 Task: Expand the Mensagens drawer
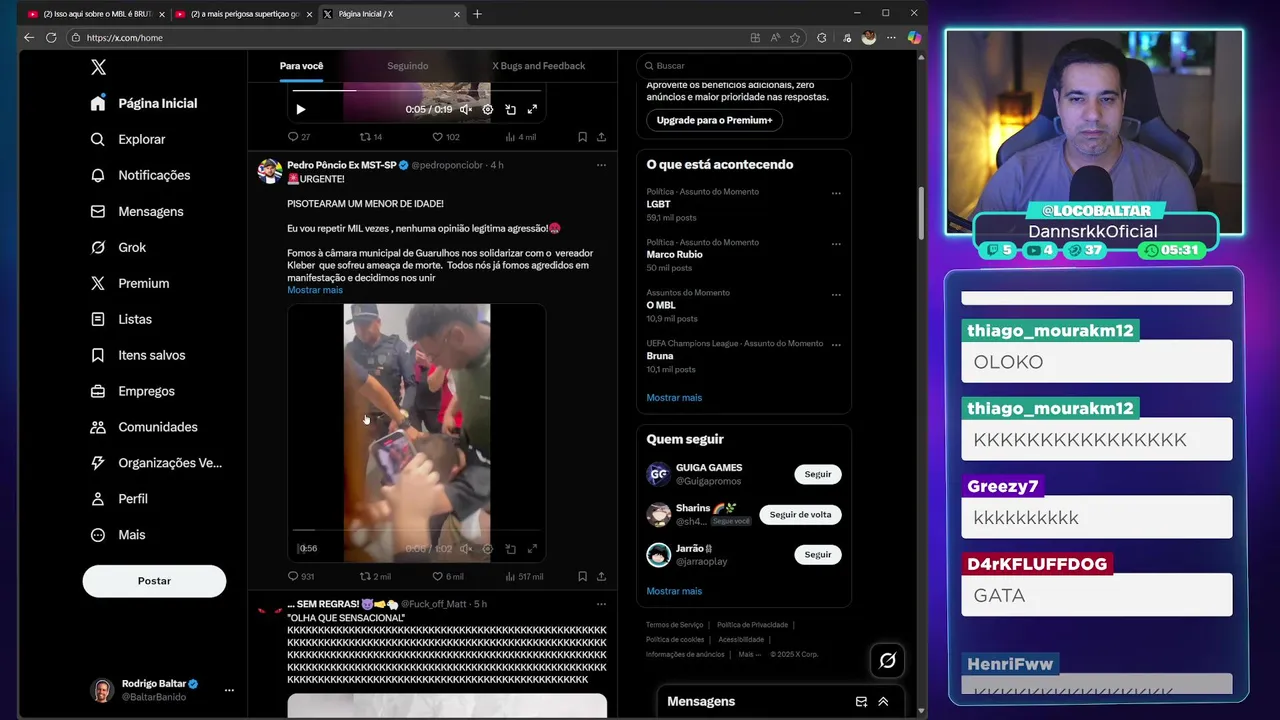(883, 702)
